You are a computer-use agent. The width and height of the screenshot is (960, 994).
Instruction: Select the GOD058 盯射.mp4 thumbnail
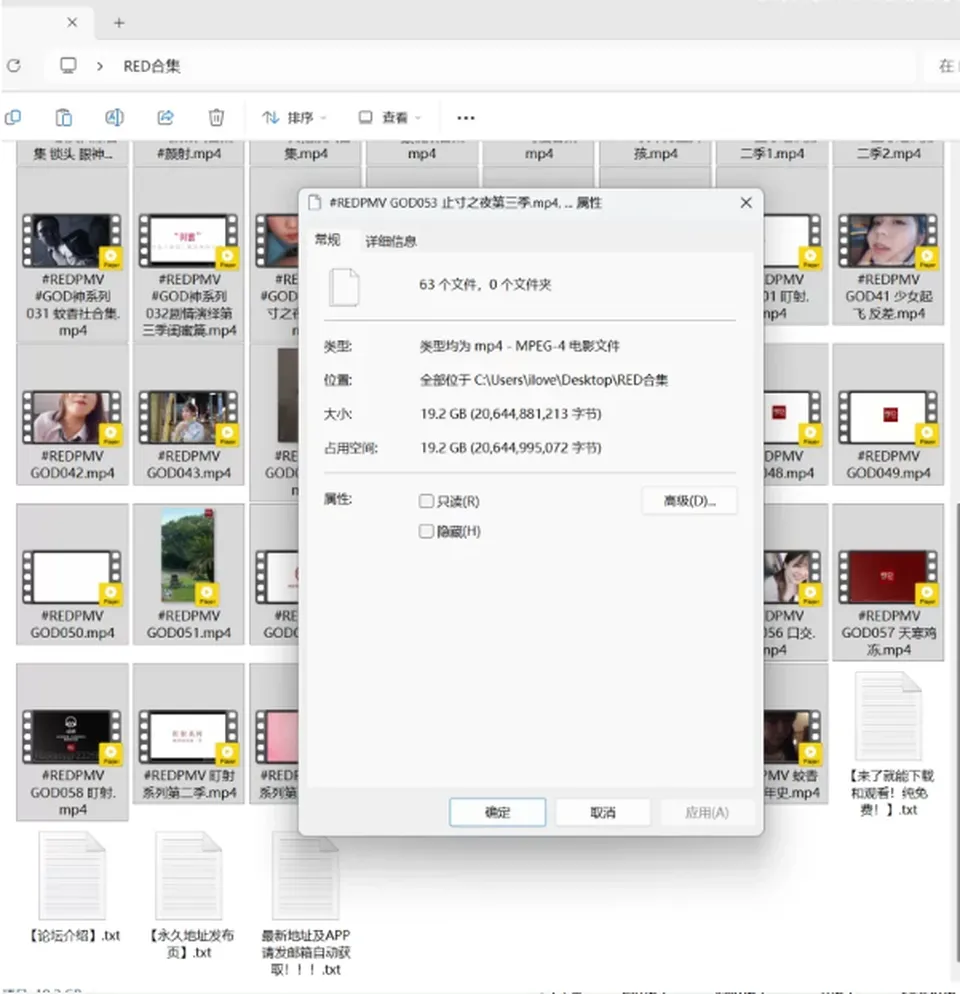(72, 737)
